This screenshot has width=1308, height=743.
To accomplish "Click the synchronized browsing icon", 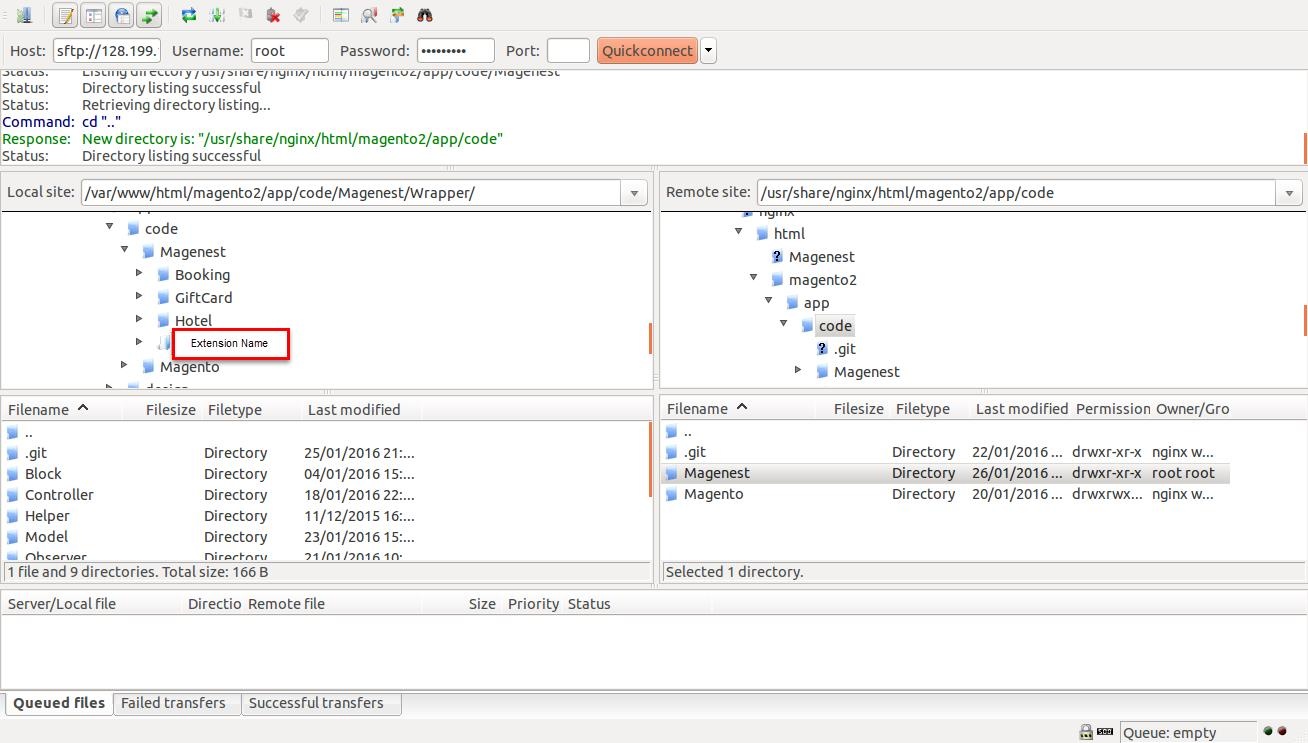I will 397,15.
